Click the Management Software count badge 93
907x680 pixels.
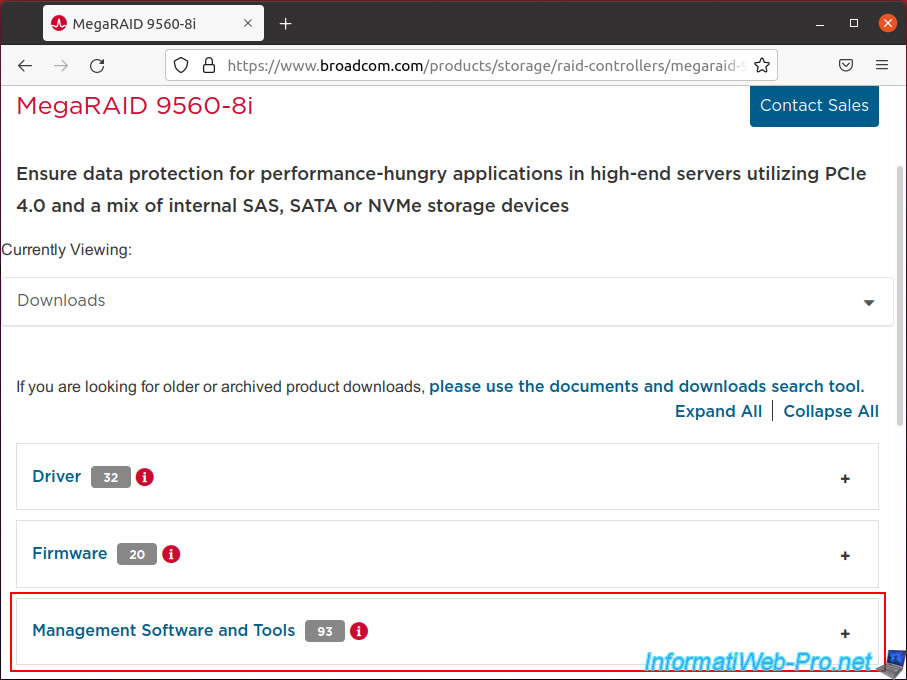325,631
